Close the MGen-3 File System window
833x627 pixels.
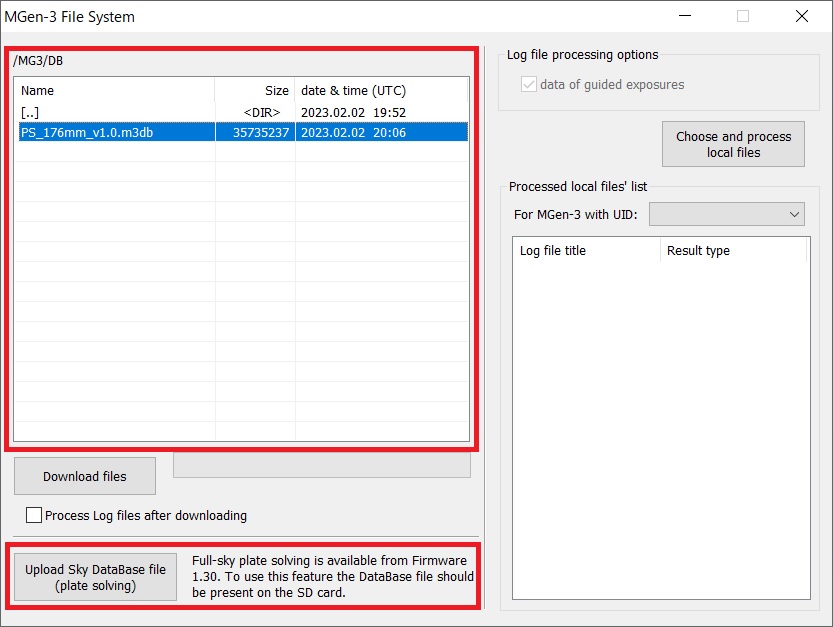pos(802,16)
